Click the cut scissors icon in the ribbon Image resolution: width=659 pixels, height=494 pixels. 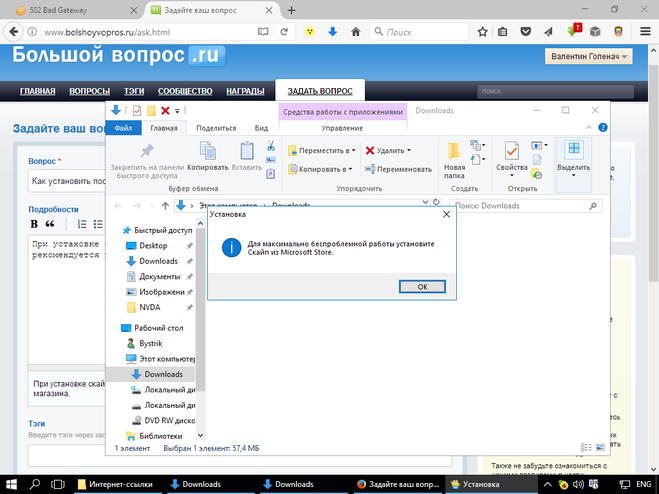(271, 147)
